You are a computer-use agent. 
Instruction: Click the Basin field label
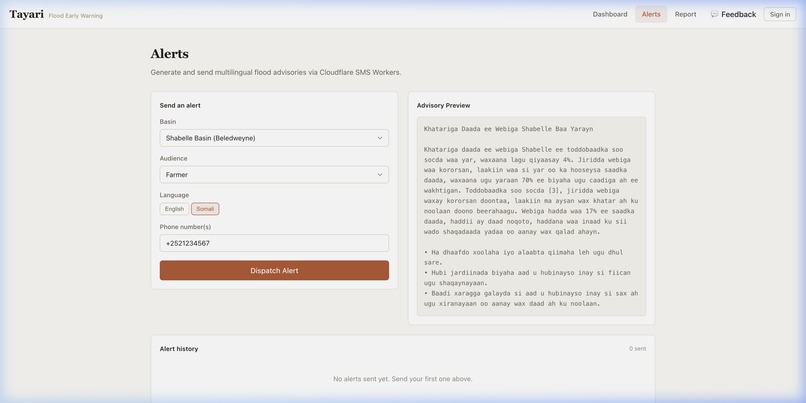click(x=168, y=122)
